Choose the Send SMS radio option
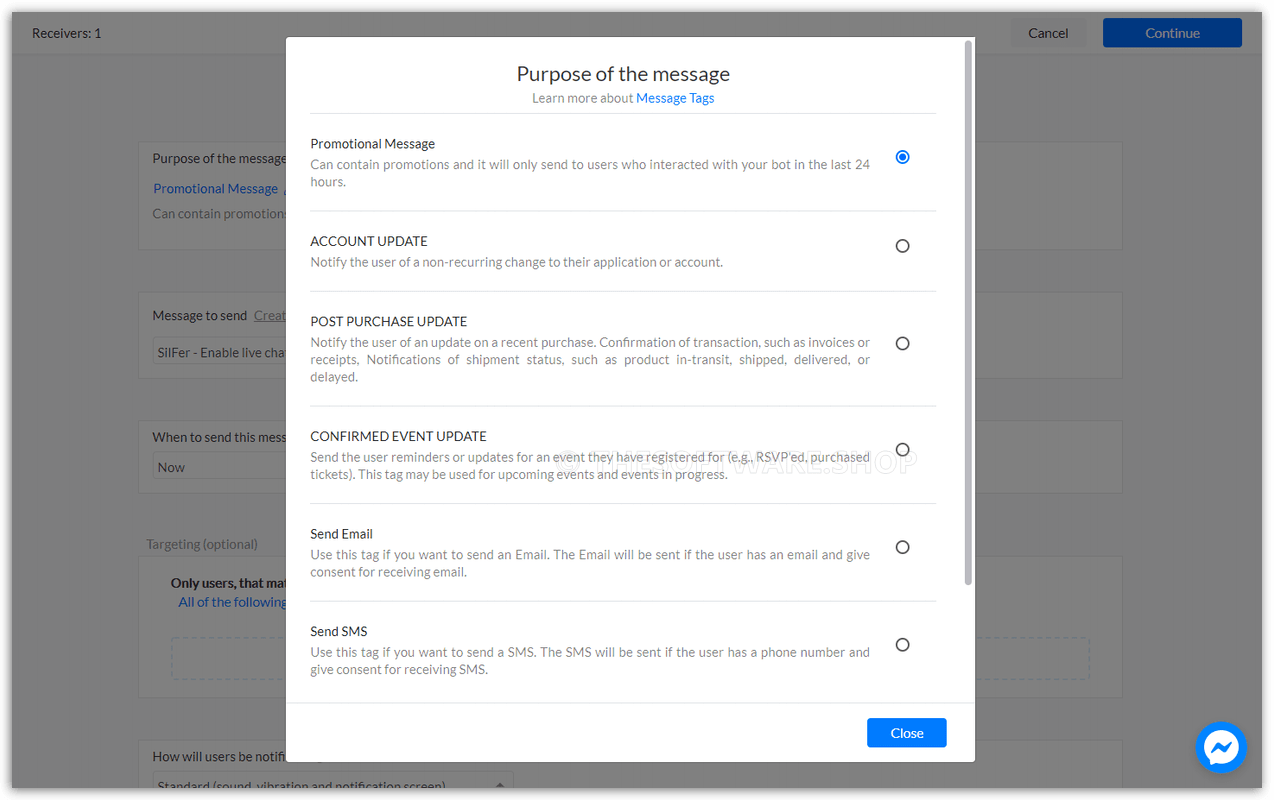 point(902,645)
